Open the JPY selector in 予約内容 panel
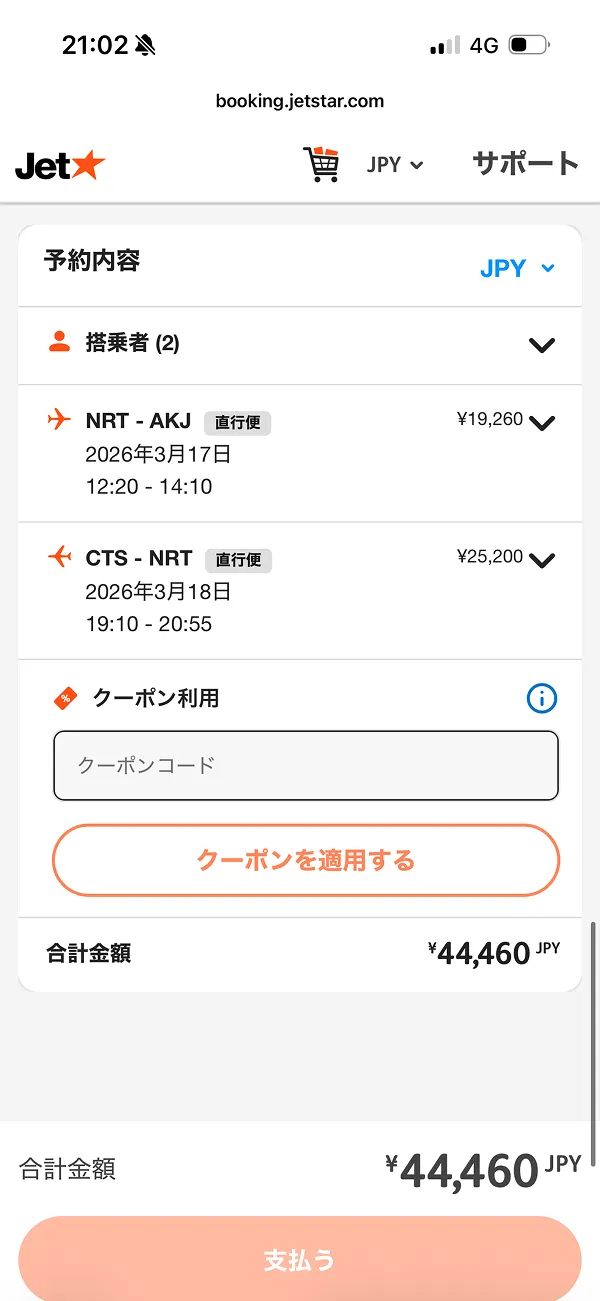This screenshot has width=600, height=1301. tap(518, 267)
